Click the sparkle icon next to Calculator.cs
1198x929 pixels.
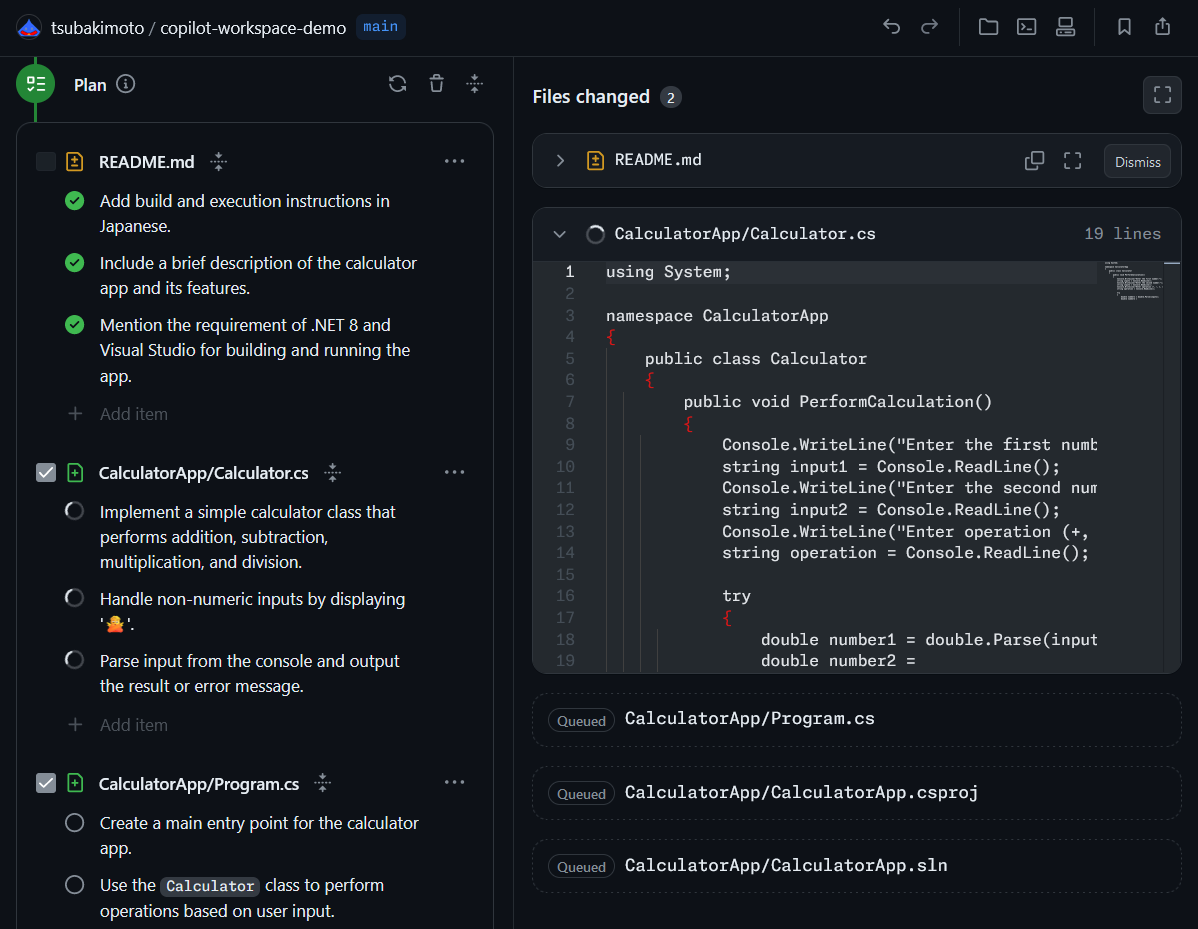pyautogui.click(x=332, y=472)
